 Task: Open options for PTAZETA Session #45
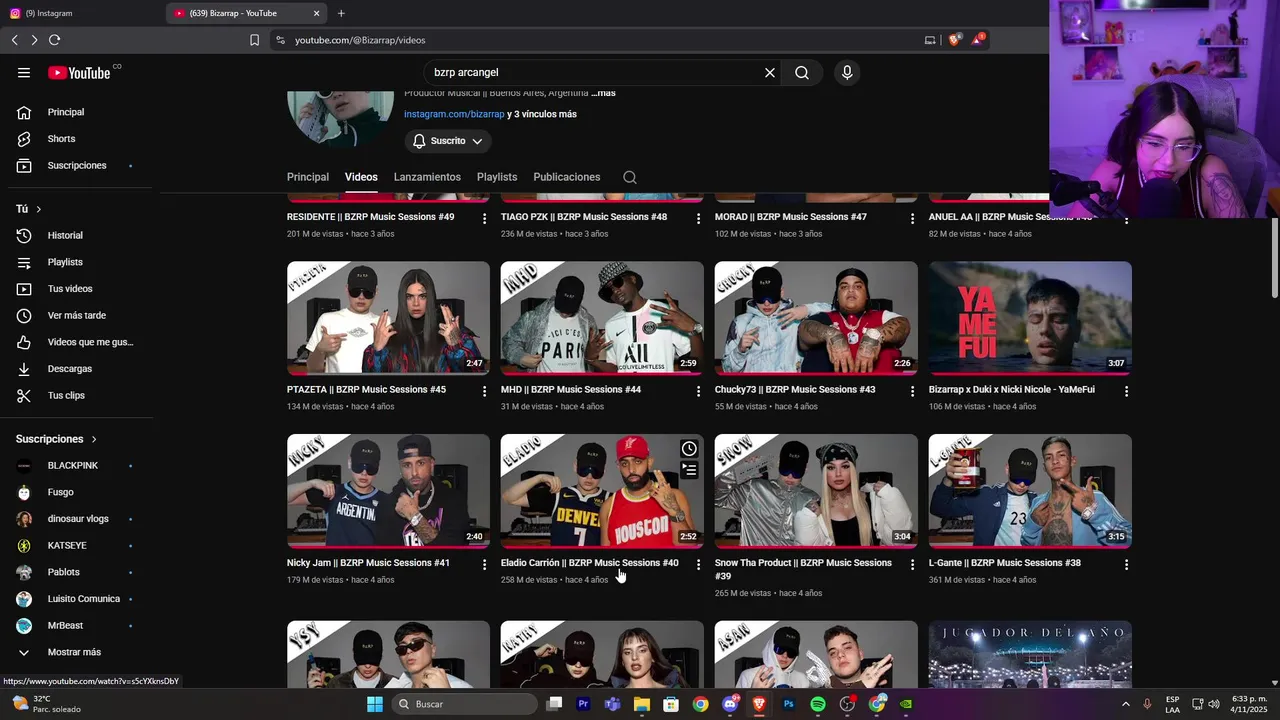point(484,391)
